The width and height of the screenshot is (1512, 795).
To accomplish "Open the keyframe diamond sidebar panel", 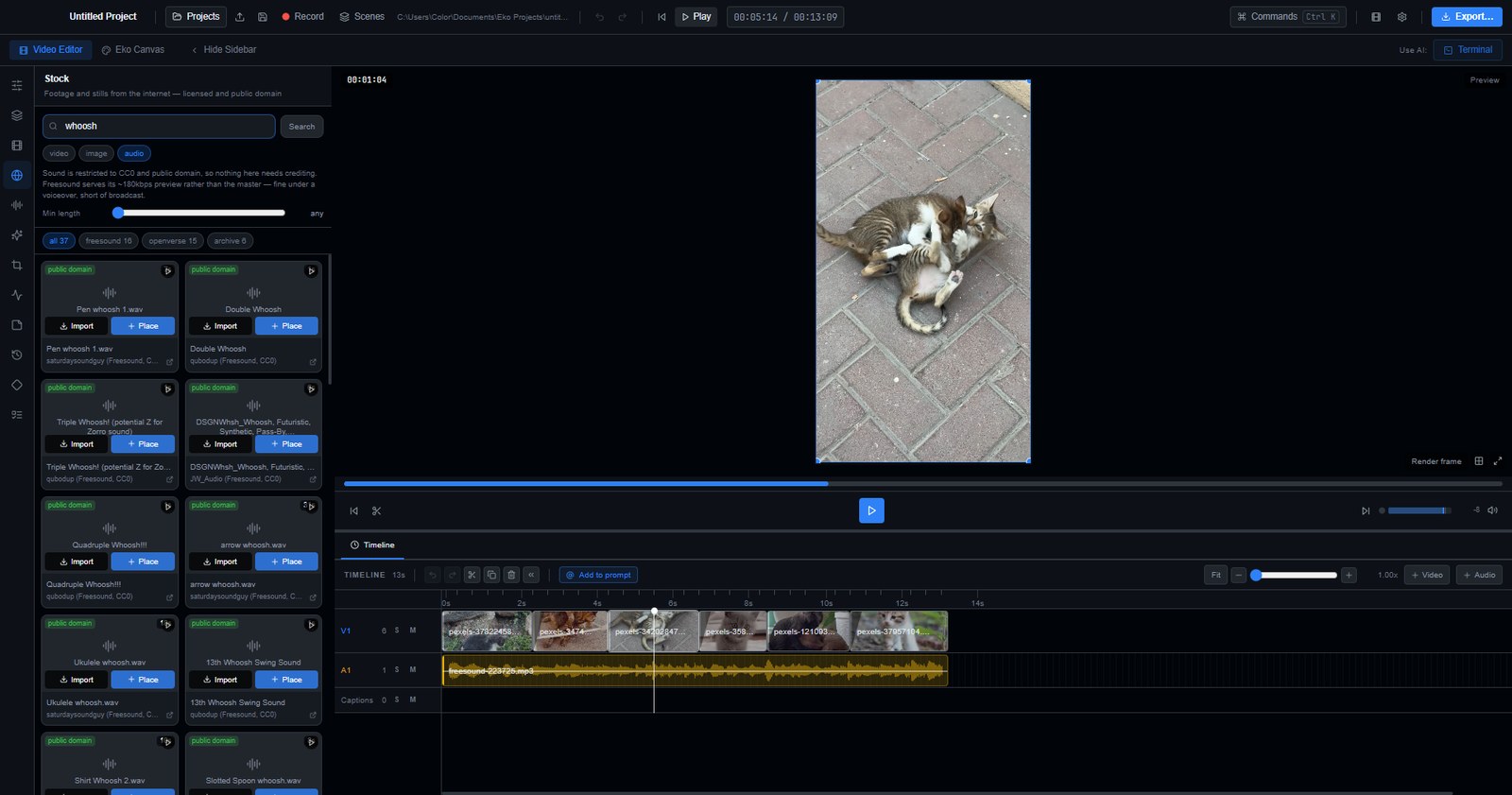I will point(17,385).
